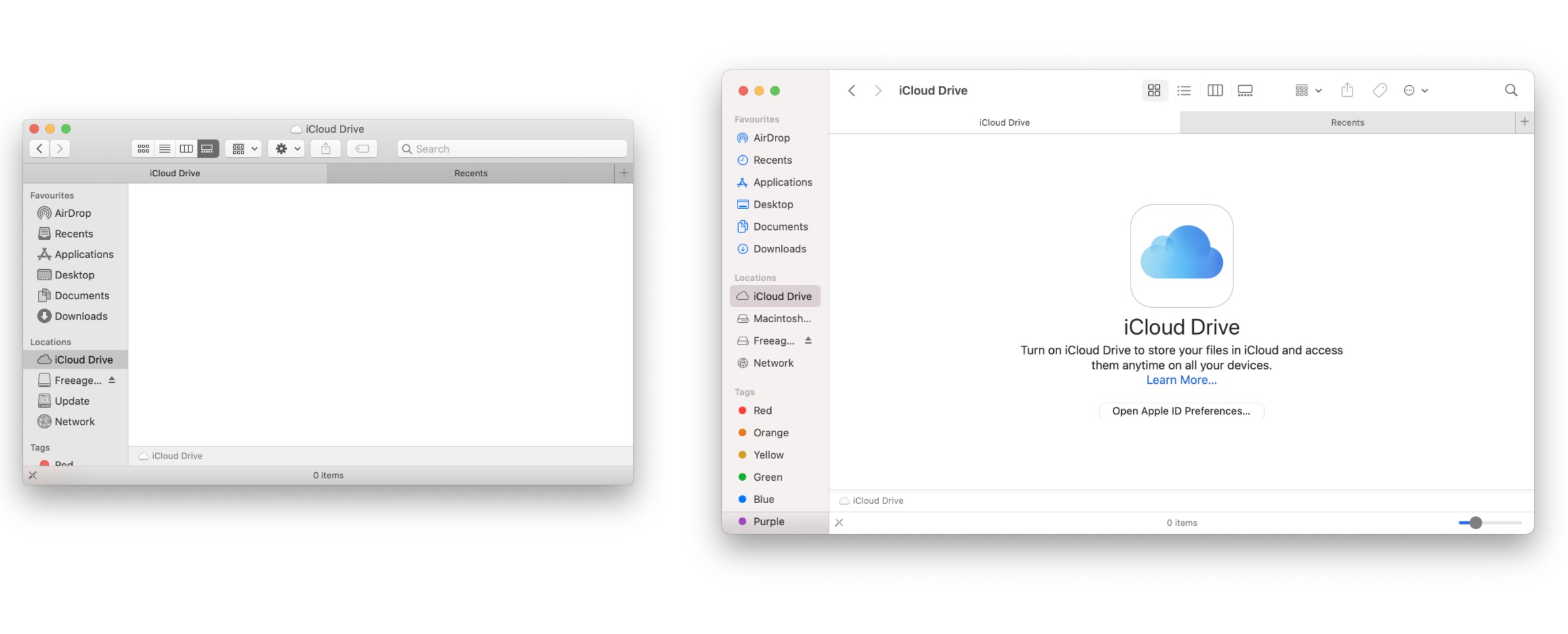The width and height of the screenshot is (1568, 634).
Task: Click Share icon in left window toolbar
Action: pos(326,149)
